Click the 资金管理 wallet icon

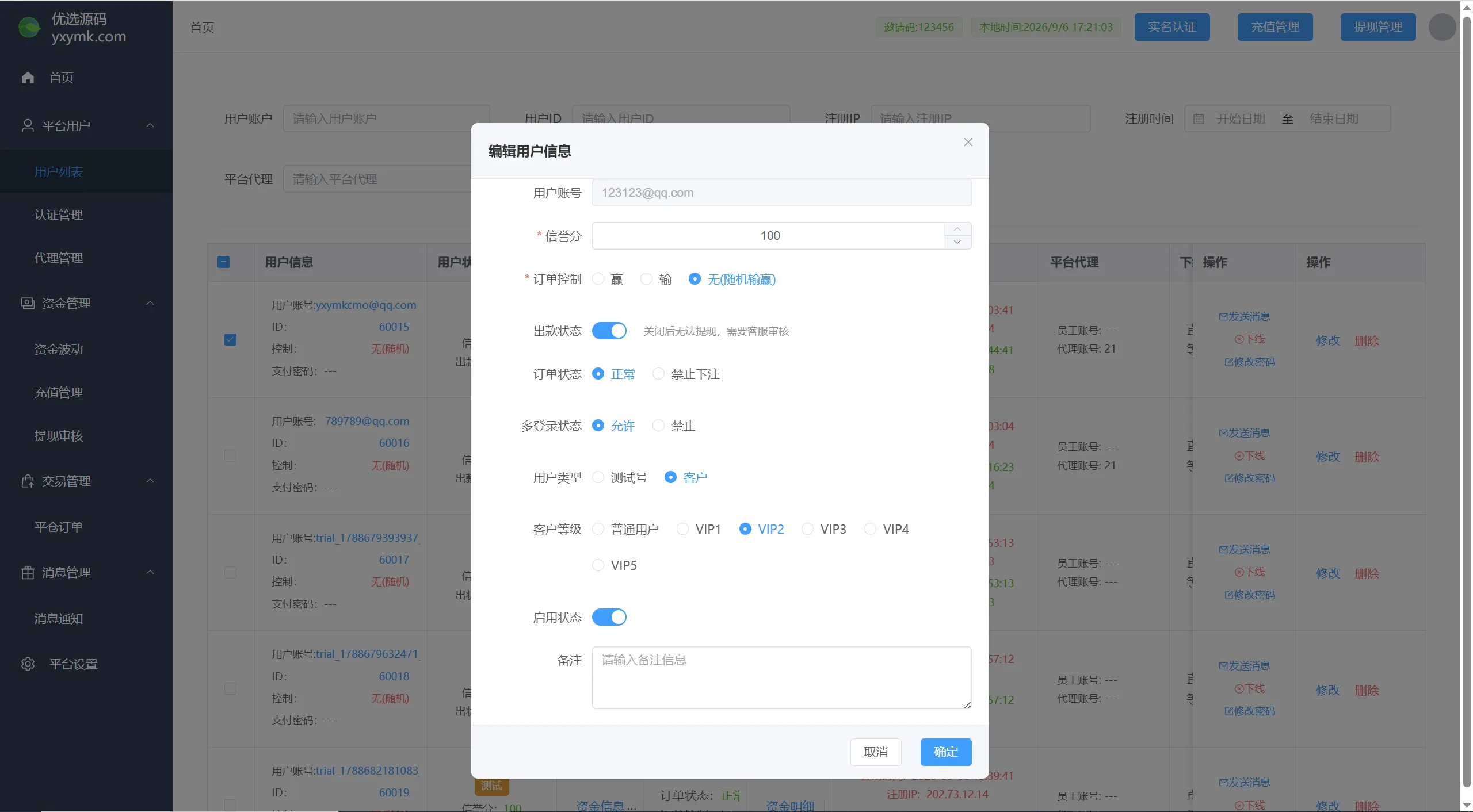click(27, 303)
